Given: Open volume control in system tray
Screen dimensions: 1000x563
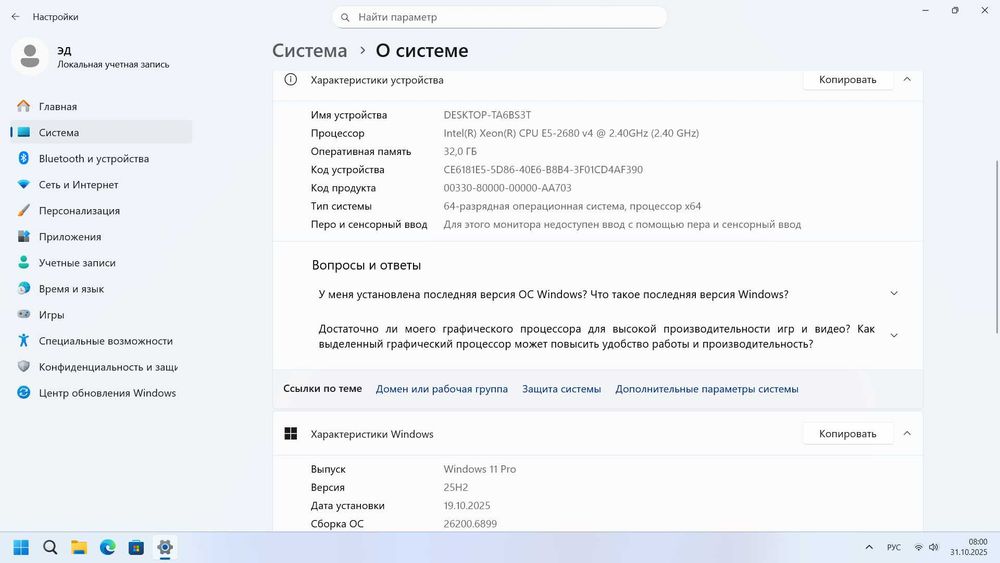Looking at the screenshot, I should pyautogui.click(x=934, y=547).
